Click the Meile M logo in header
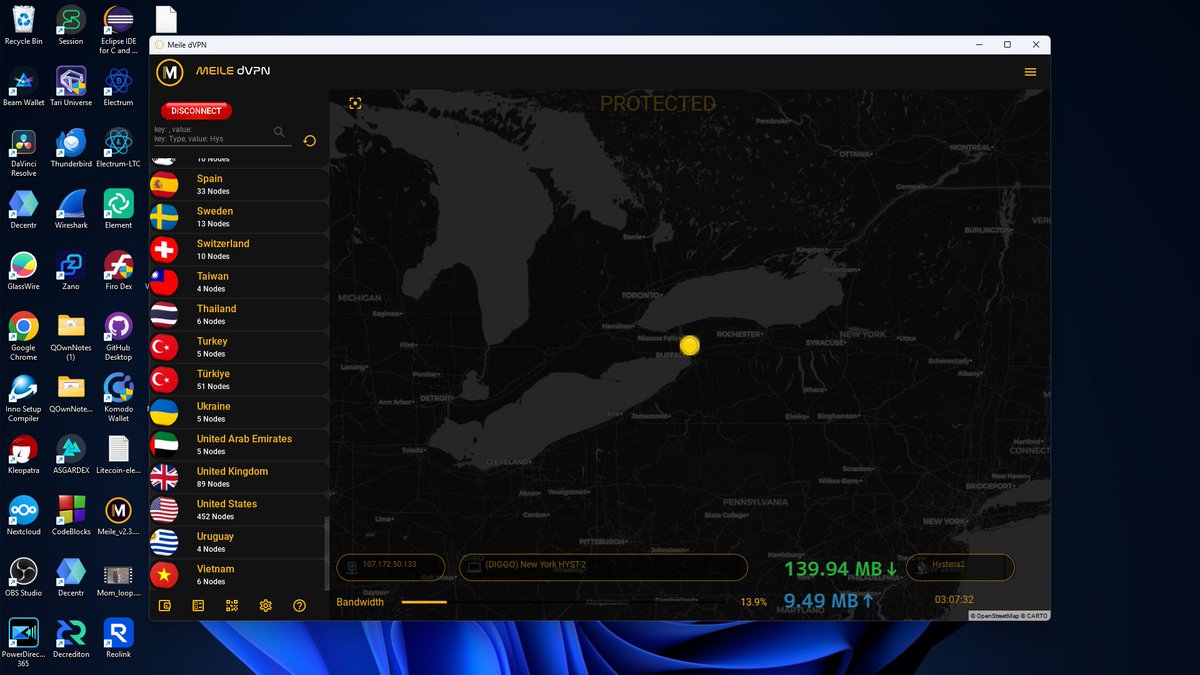Viewport: 1200px width, 675px height. pos(171,72)
